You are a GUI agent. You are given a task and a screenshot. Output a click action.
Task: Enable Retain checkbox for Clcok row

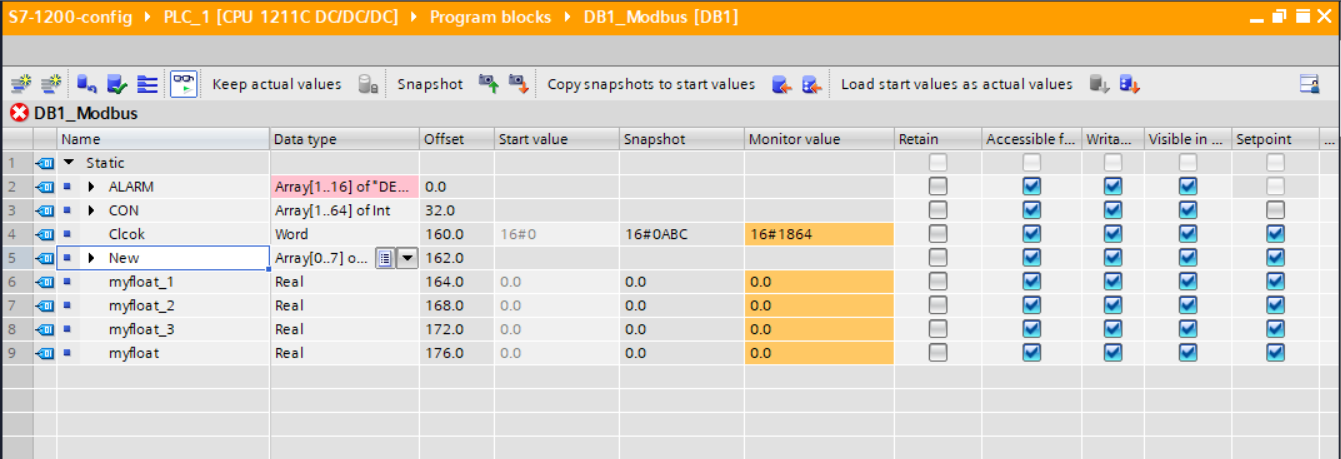pyautogui.click(x=937, y=234)
